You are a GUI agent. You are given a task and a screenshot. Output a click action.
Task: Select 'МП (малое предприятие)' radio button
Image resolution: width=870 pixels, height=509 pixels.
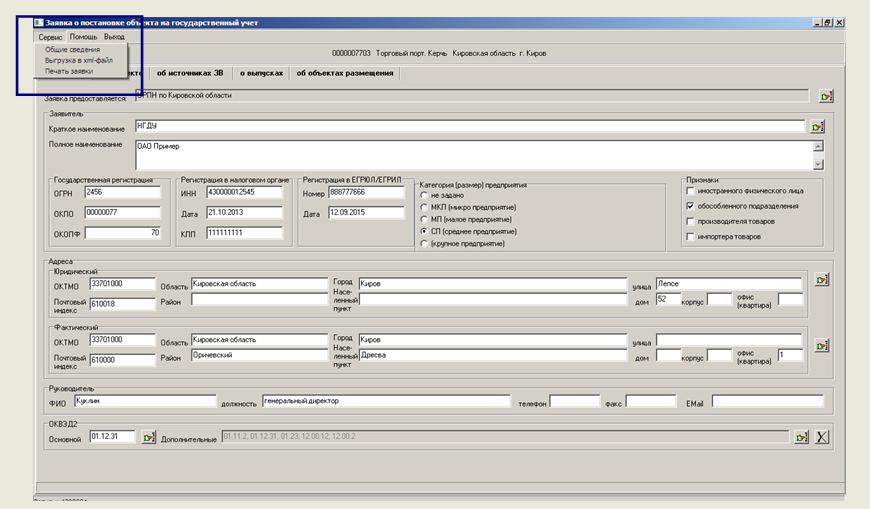coord(424,218)
